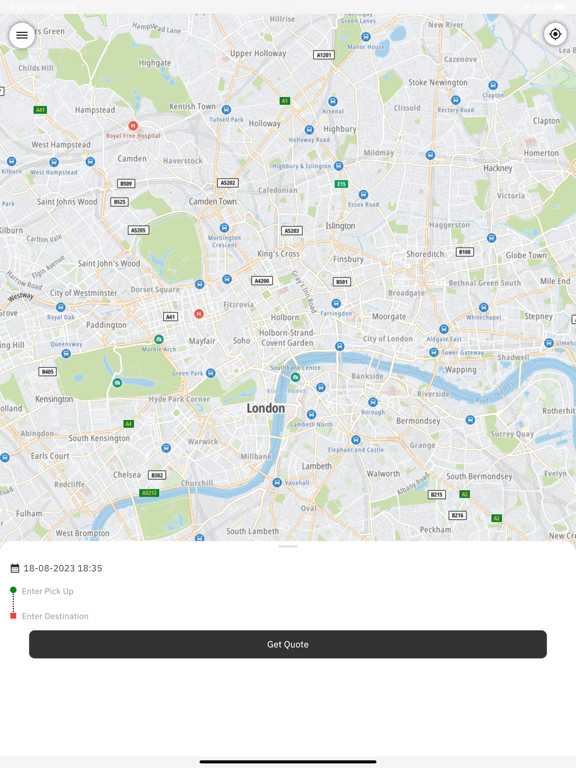This screenshot has width=576, height=768.
Task: Tap the Queensway station icon
Action: pyautogui.click(x=66, y=354)
